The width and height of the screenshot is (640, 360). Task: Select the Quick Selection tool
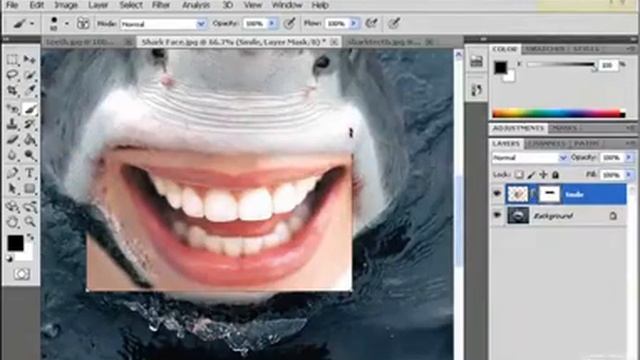click(29, 75)
